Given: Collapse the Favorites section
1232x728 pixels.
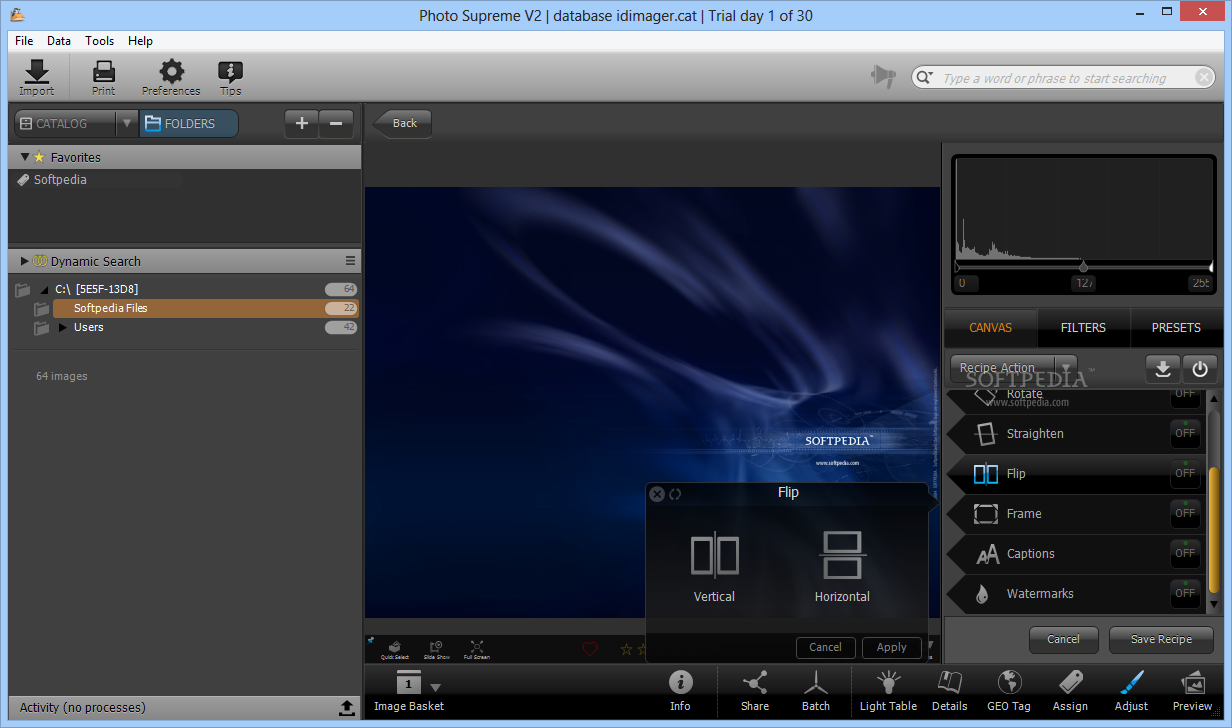Looking at the screenshot, I should 25,157.
